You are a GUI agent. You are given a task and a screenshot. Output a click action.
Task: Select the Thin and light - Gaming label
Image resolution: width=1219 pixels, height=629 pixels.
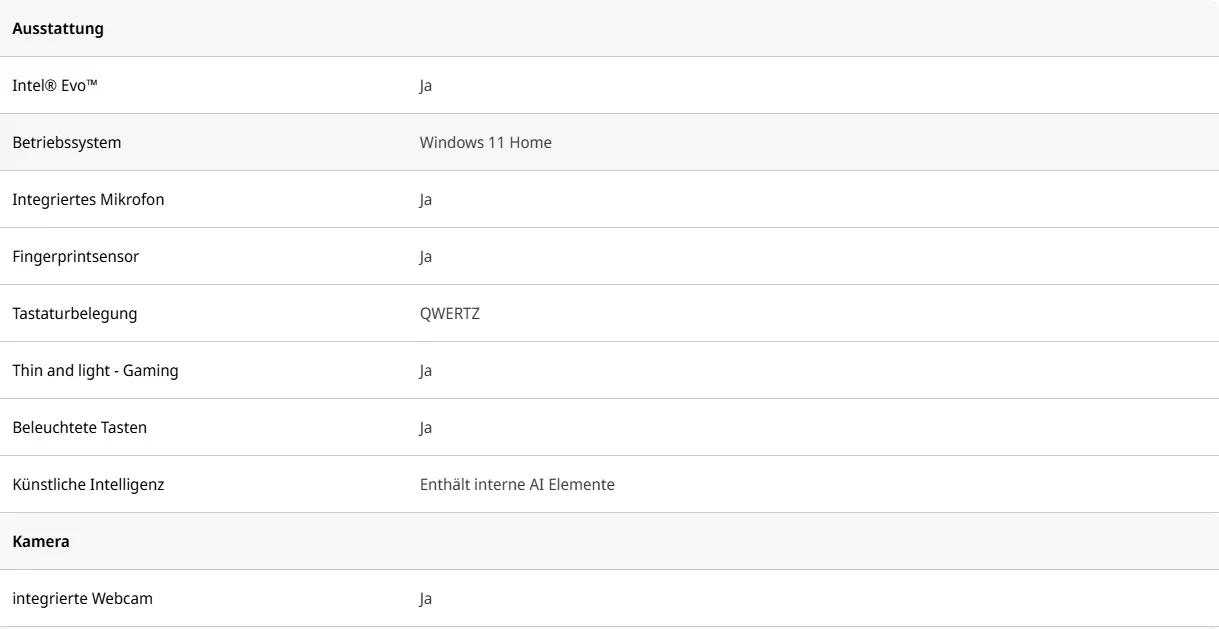tap(95, 371)
